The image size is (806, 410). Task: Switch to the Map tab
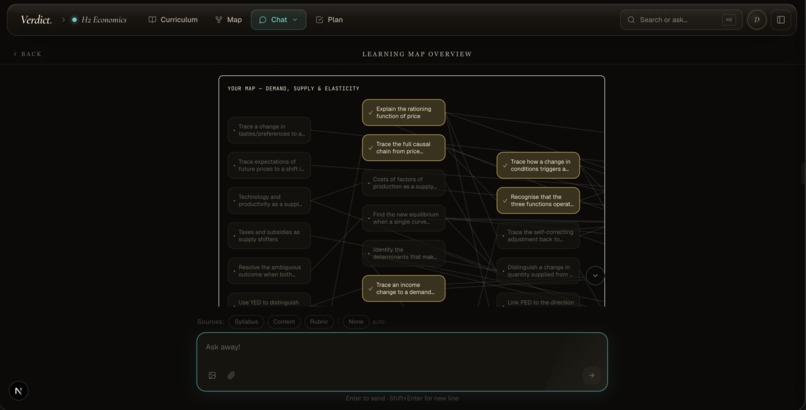(x=228, y=20)
